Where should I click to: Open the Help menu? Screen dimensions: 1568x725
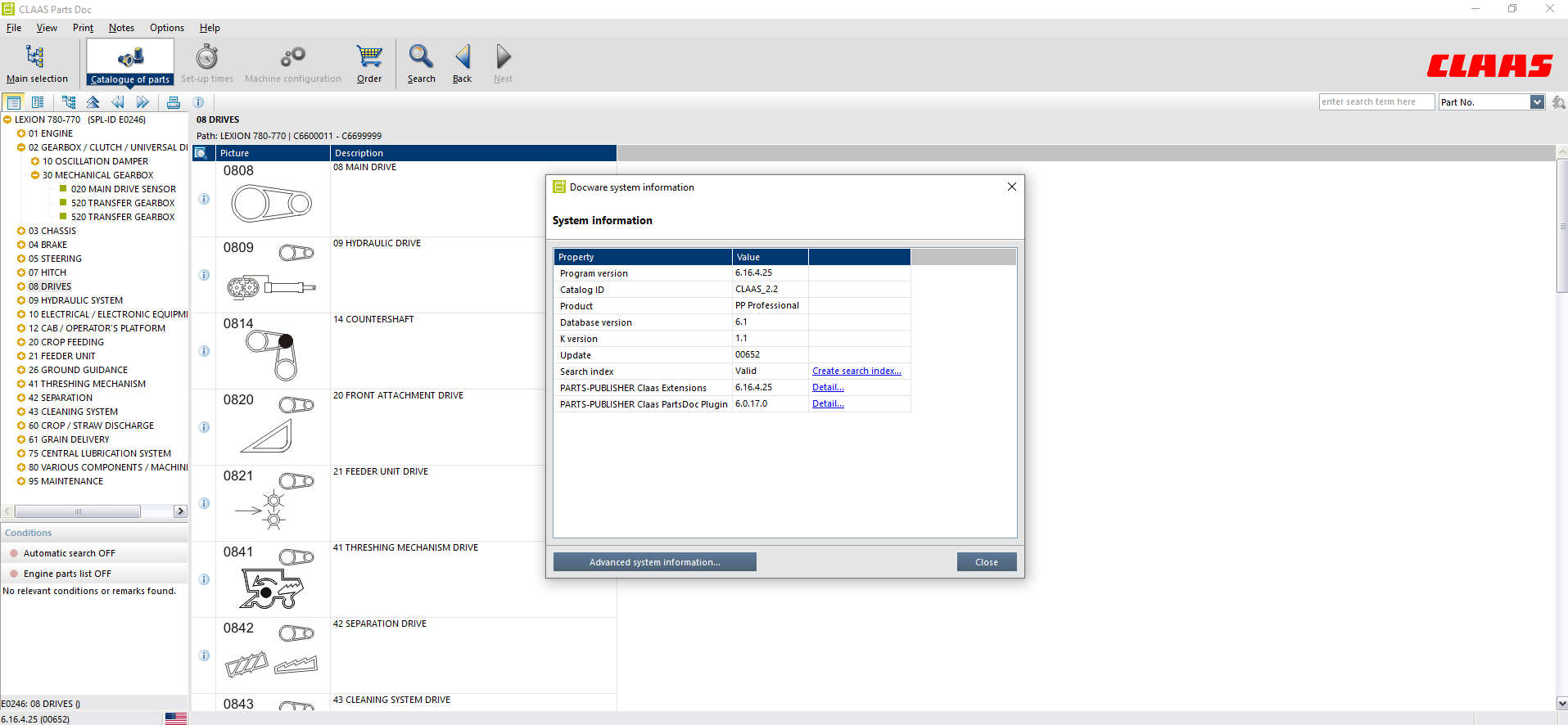(210, 28)
